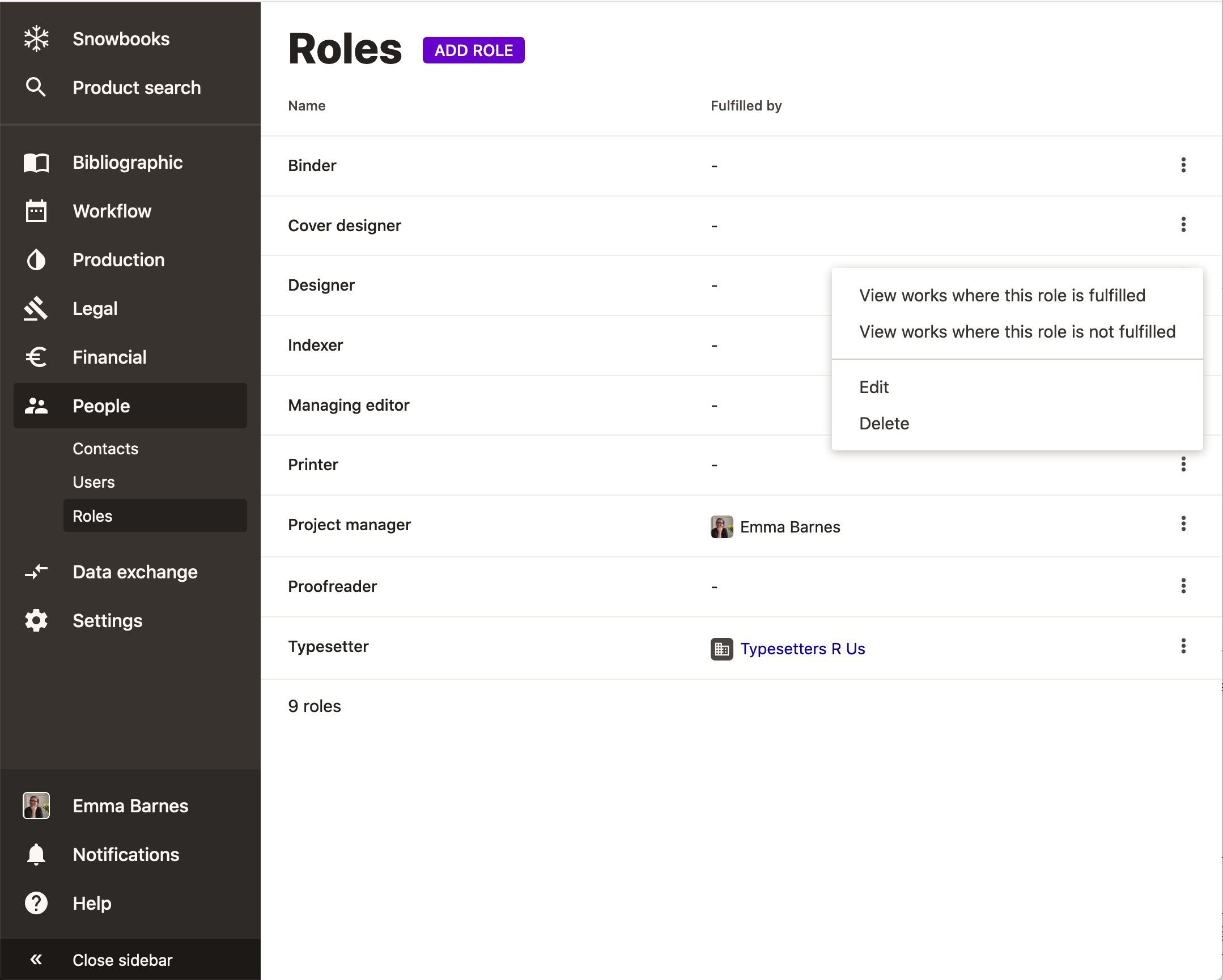Follow the Typesetters R Us link

point(802,649)
